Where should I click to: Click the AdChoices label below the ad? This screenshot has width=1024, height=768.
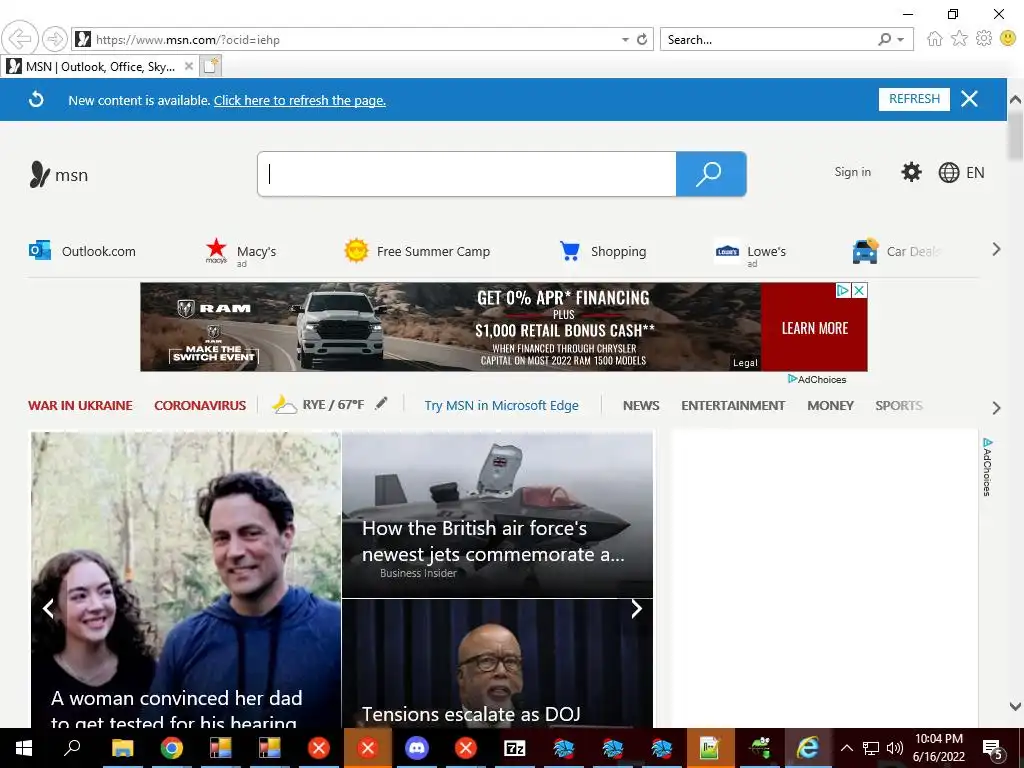[817, 379]
